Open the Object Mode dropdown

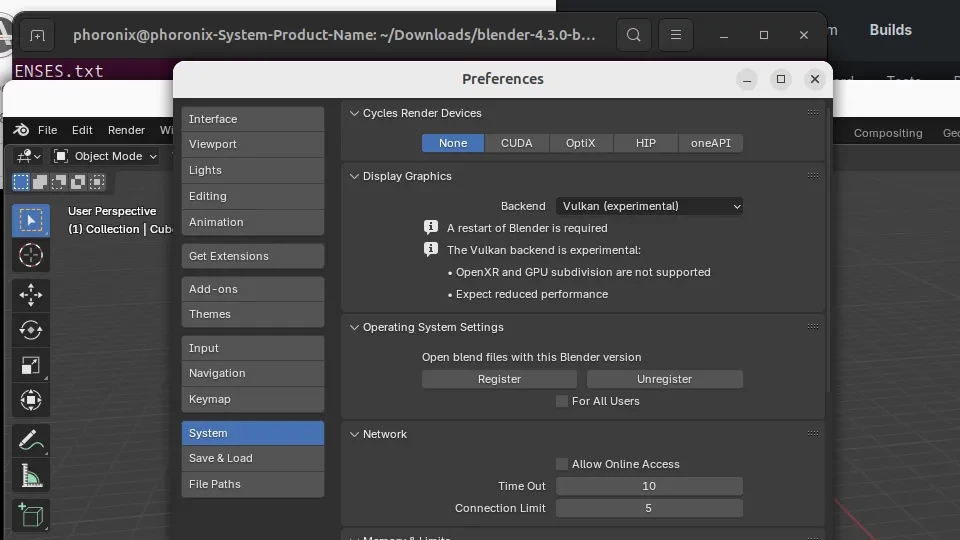tap(106, 156)
